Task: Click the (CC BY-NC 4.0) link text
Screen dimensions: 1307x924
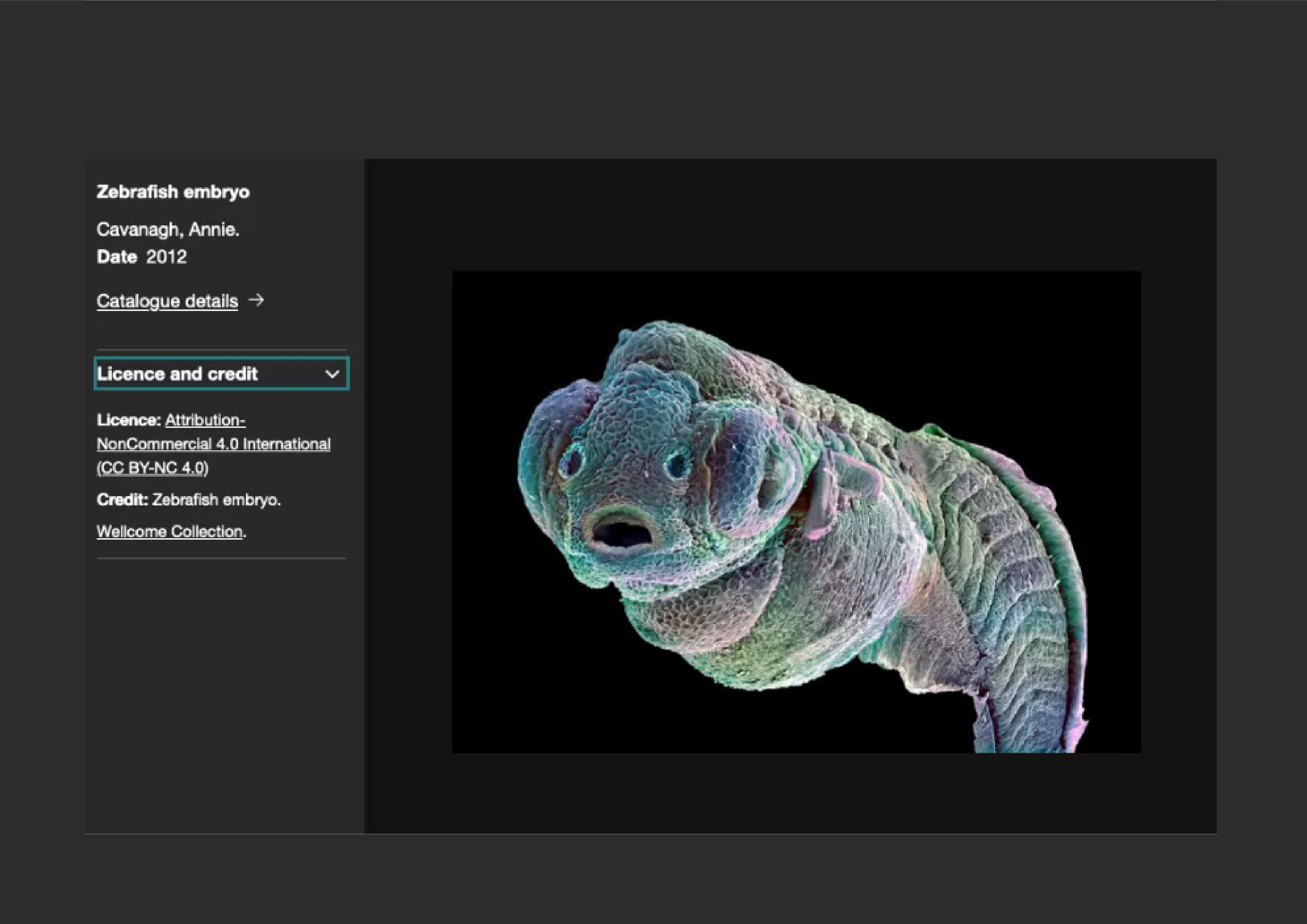Action: pyautogui.click(x=152, y=468)
